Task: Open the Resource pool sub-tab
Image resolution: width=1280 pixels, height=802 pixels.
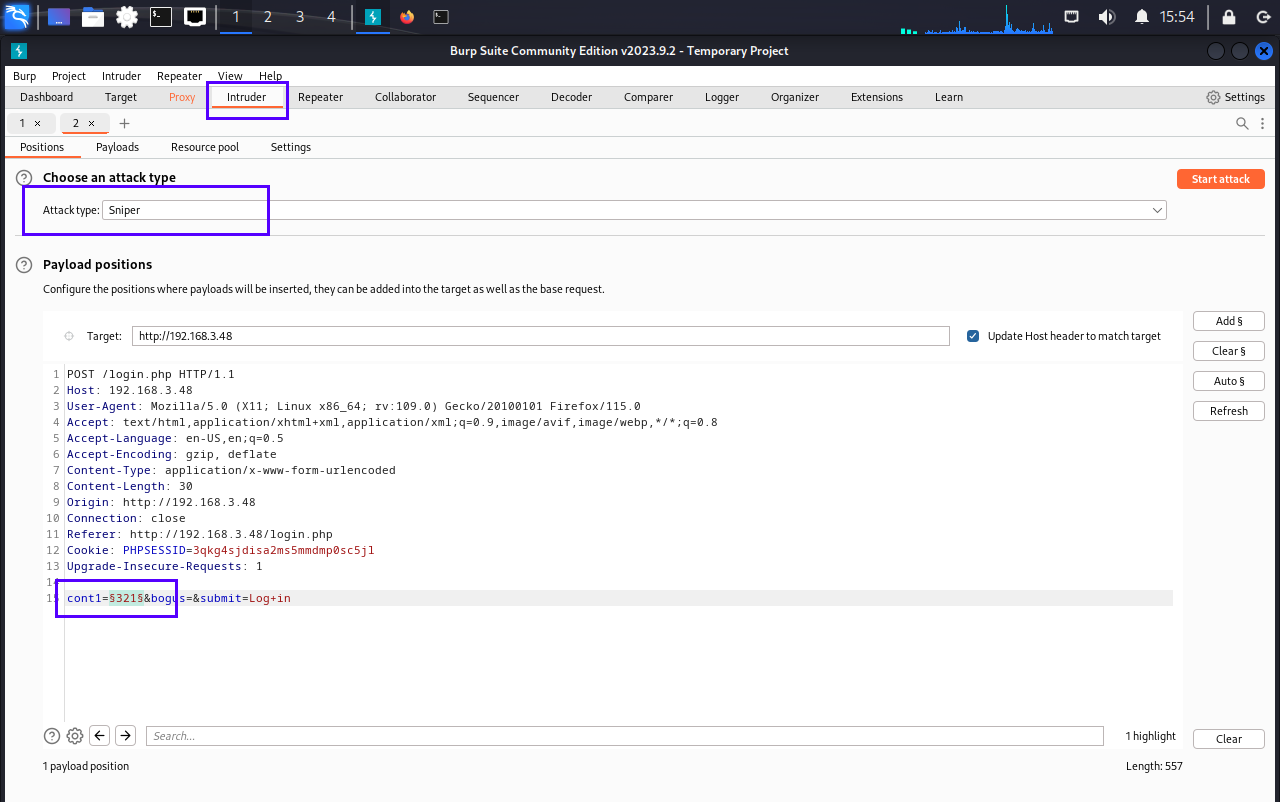Action: [205, 147]
